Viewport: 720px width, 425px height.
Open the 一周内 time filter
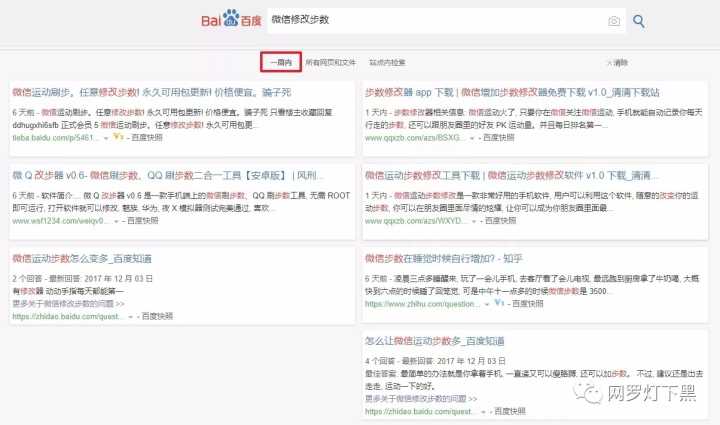pos(281,62)
